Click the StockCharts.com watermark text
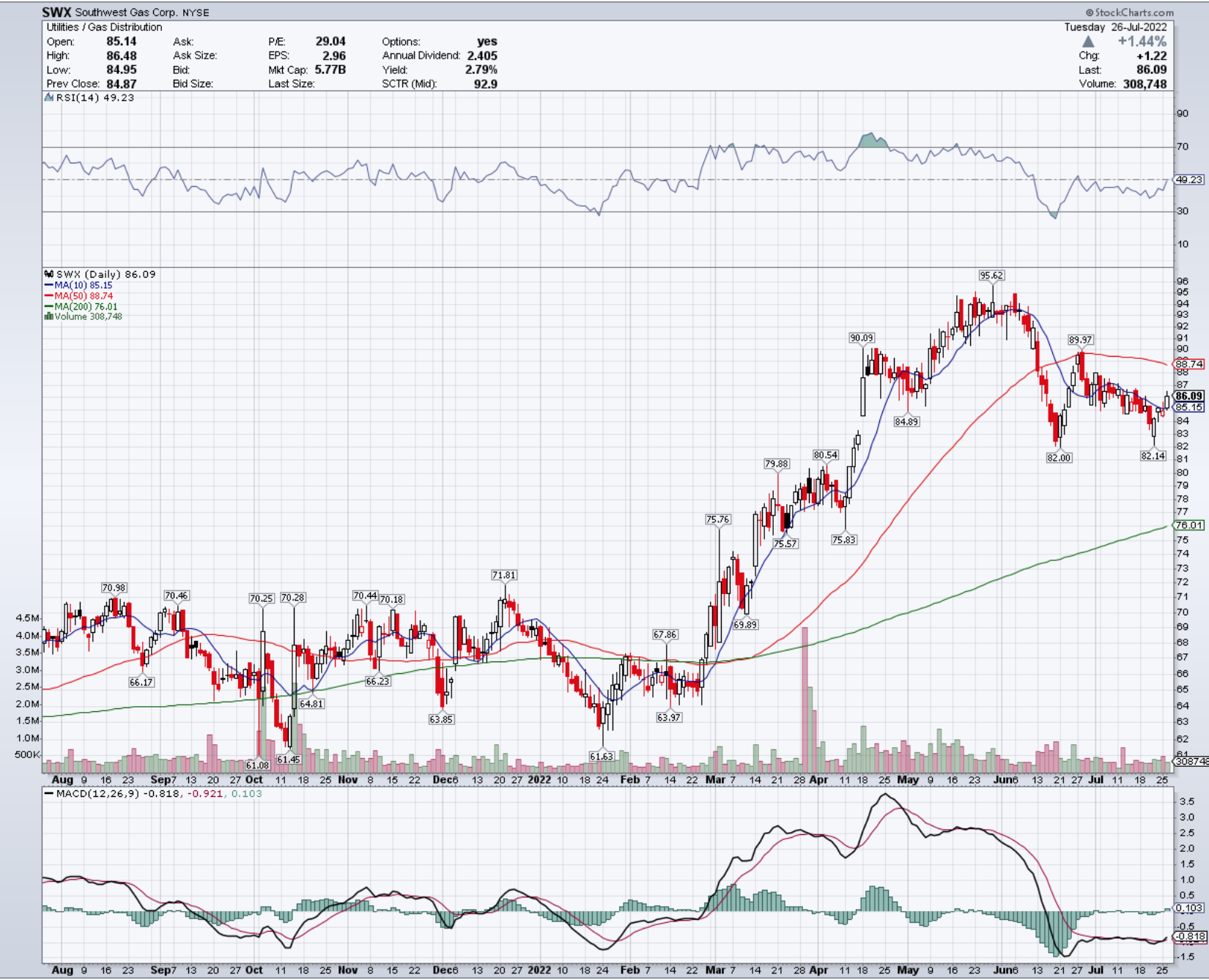This screenshot has width=1209, height=980. click(x=1130, y=12)
